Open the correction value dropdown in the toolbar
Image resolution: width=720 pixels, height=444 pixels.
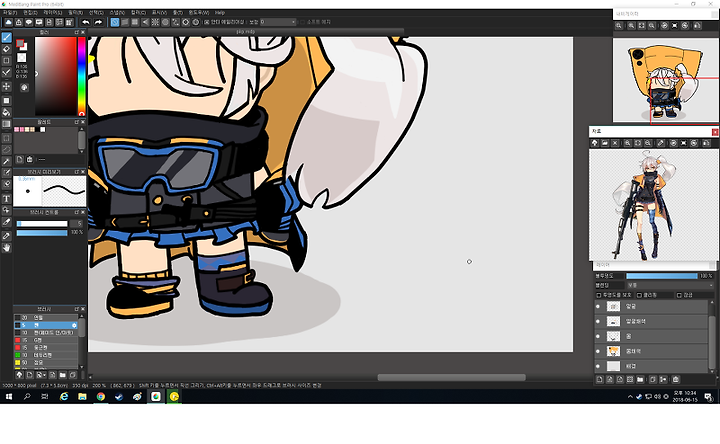[278, 22]
